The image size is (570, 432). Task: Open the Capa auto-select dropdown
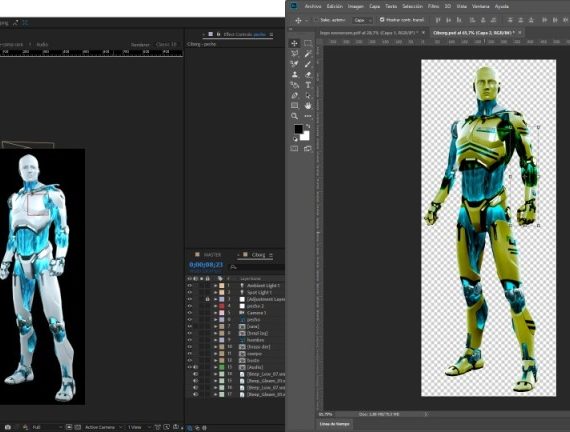(362, 20)
